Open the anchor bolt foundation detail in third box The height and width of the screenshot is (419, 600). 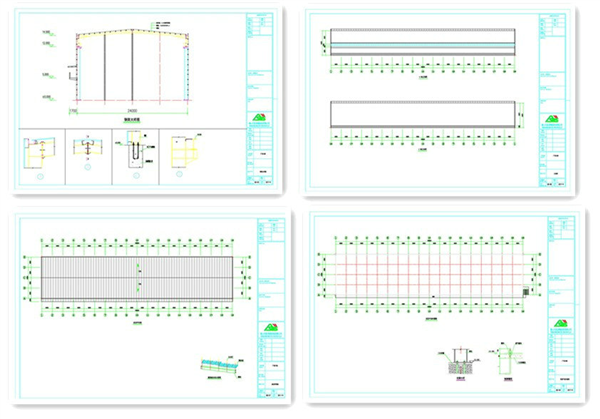135,150
